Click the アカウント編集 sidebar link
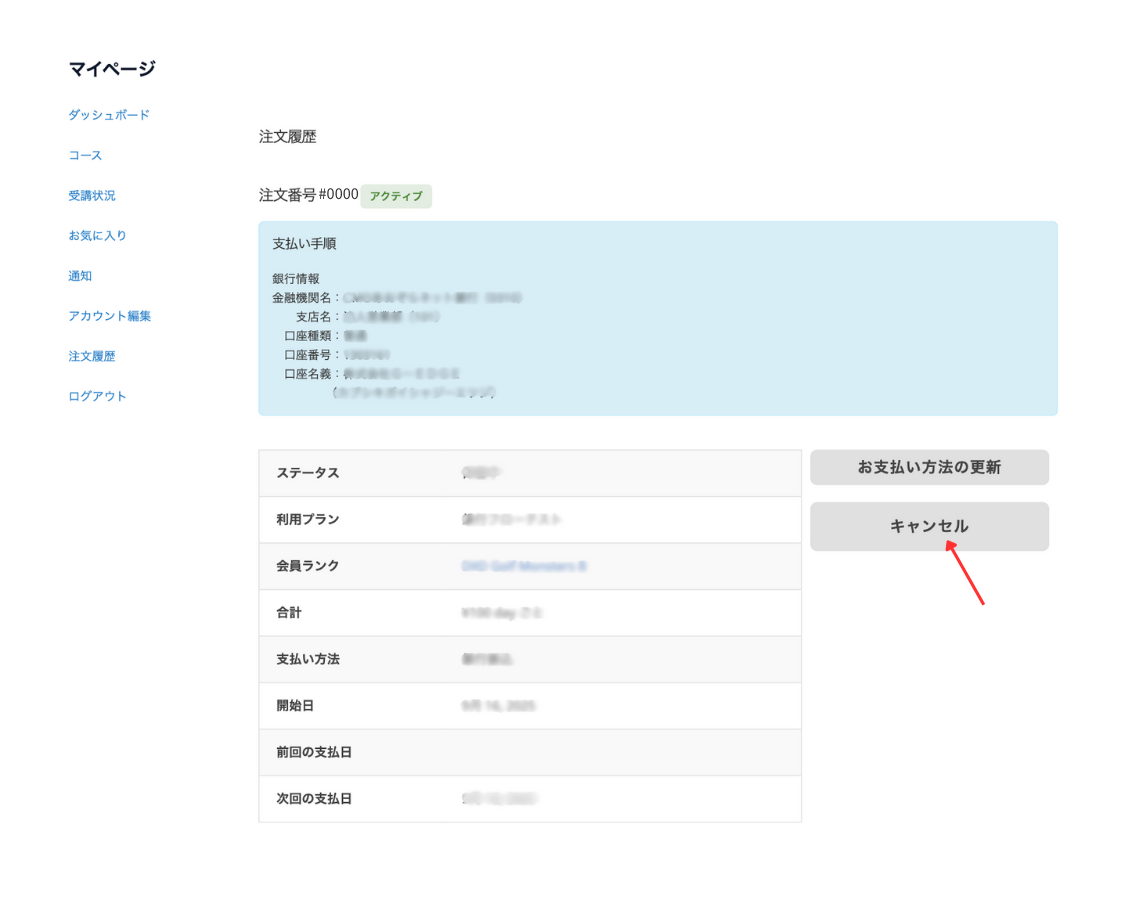 [x=110, y=315]
